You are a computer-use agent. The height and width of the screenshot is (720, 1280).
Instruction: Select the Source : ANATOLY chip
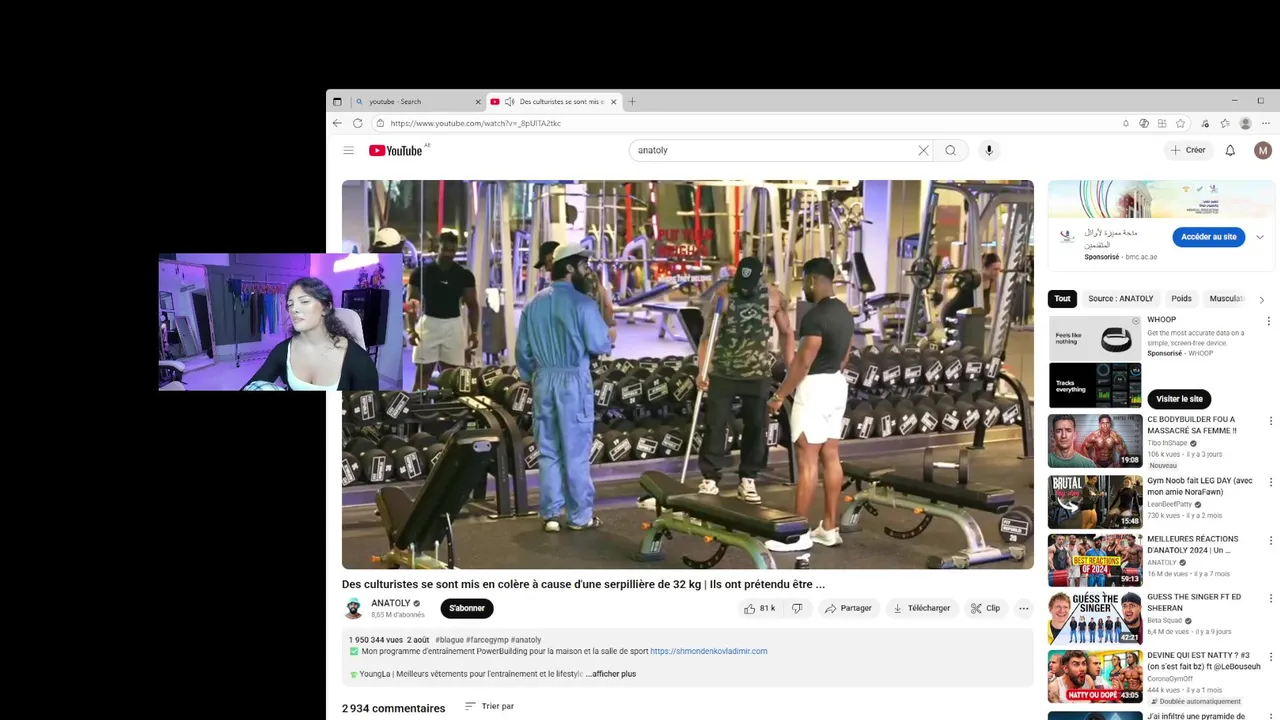(1120, 299)
